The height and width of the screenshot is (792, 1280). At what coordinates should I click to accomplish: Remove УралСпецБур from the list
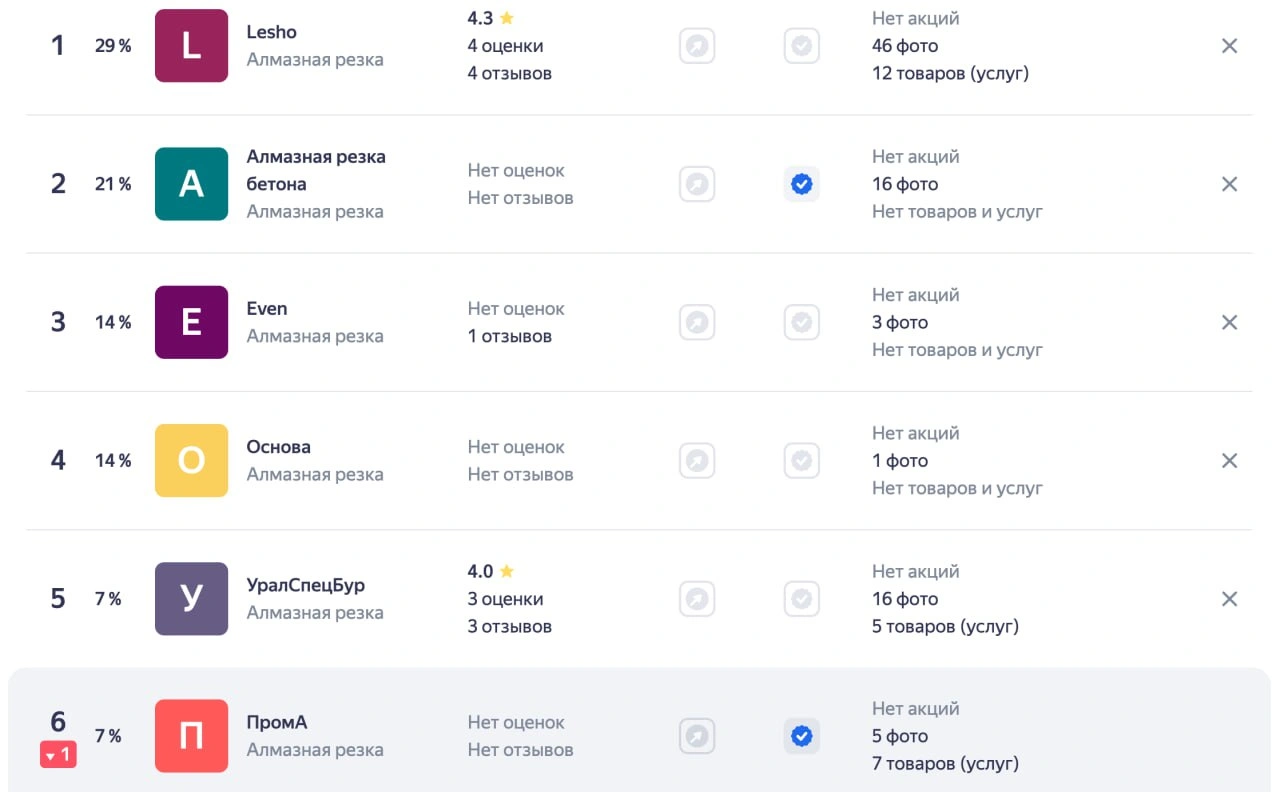point(1229,599)
